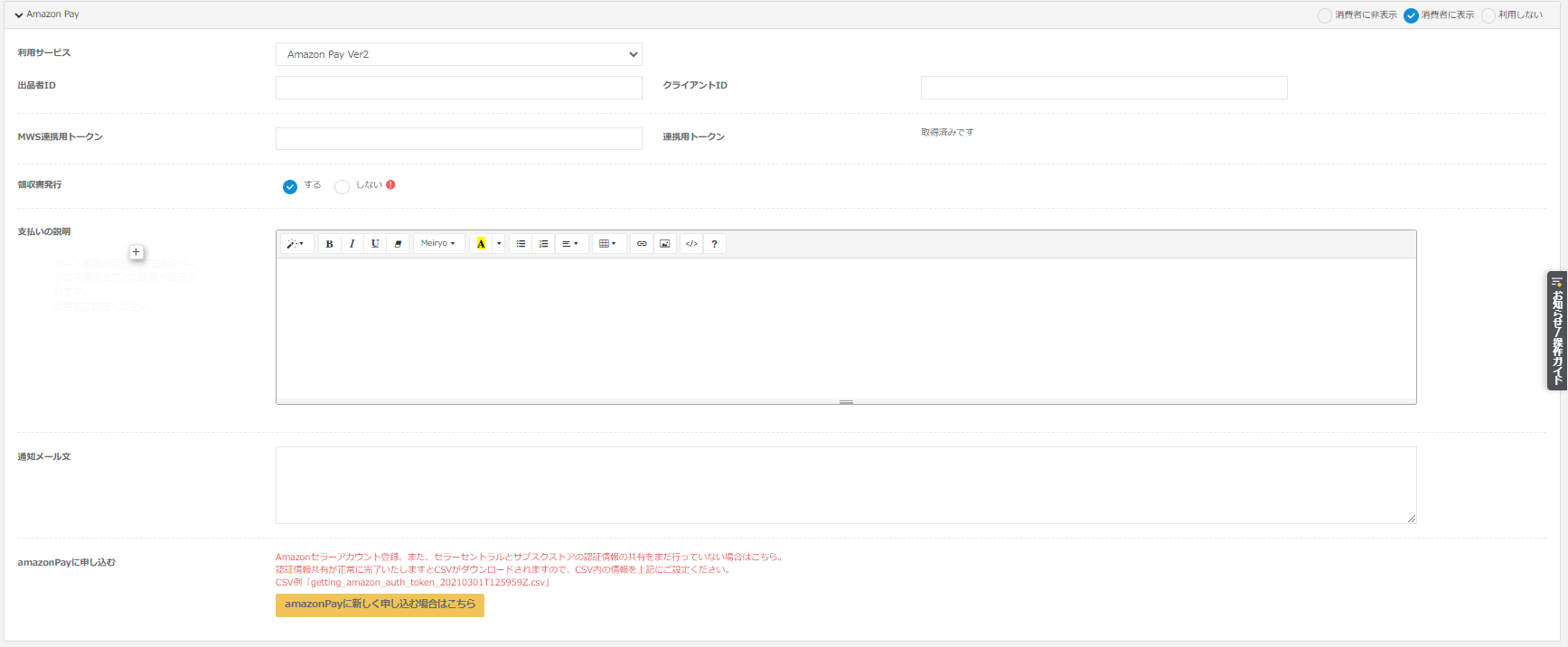Open the paragraph alignment dropdown
This screenshot has width=1568, height=647.
(570, 244)
